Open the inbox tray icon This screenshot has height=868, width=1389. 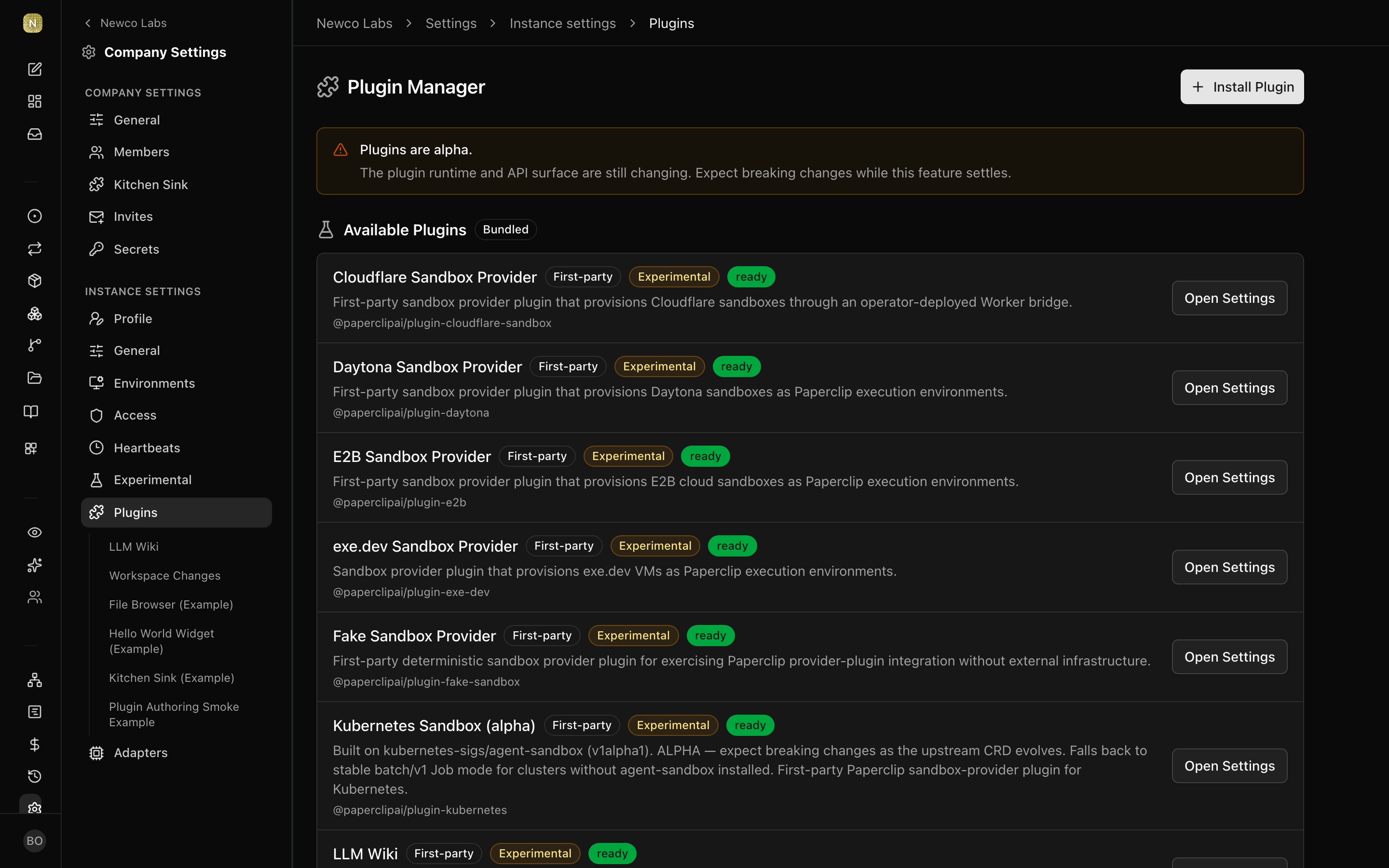[34, 134]
